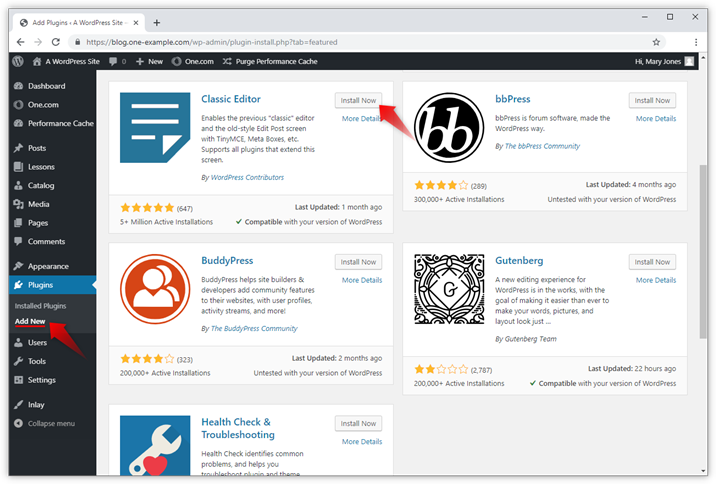
Task: Open the Chrome three-dot menu
Action: coord(696,42)
